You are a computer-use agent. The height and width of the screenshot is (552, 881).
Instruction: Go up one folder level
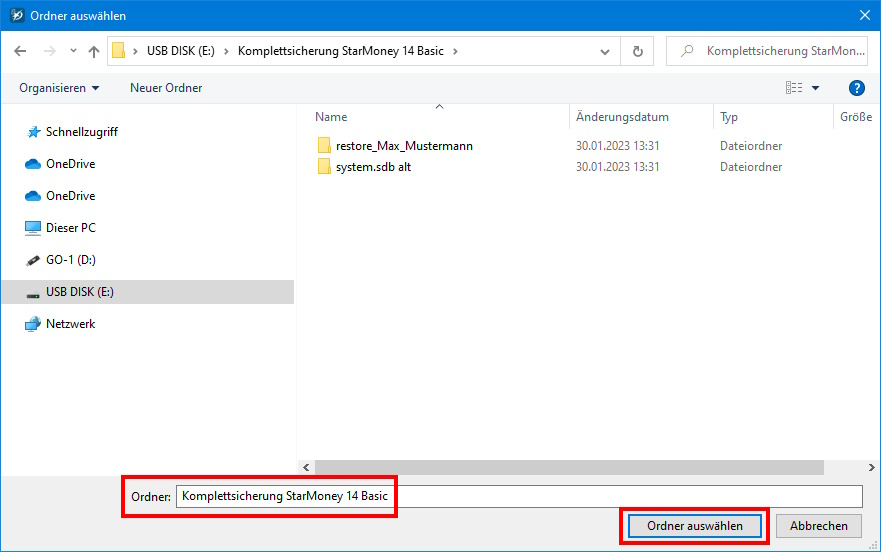point(94,51)
